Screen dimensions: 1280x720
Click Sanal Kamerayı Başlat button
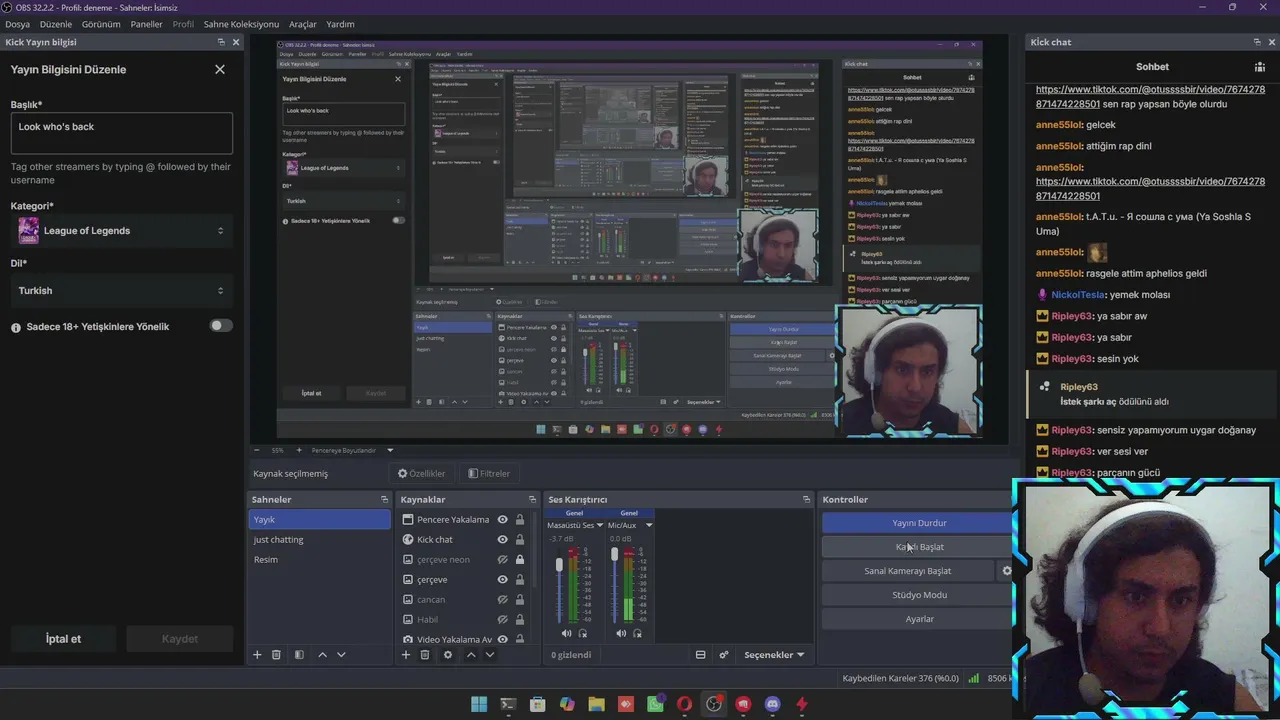click(x=908, y=571)
